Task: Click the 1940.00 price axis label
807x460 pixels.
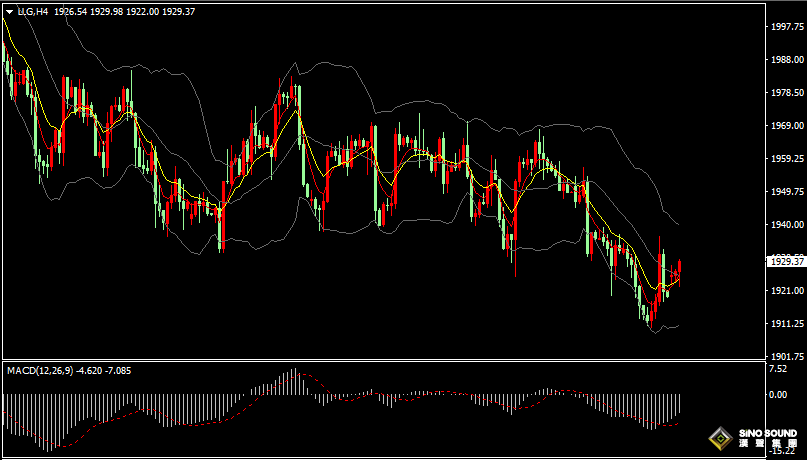Action: (786, 225)
